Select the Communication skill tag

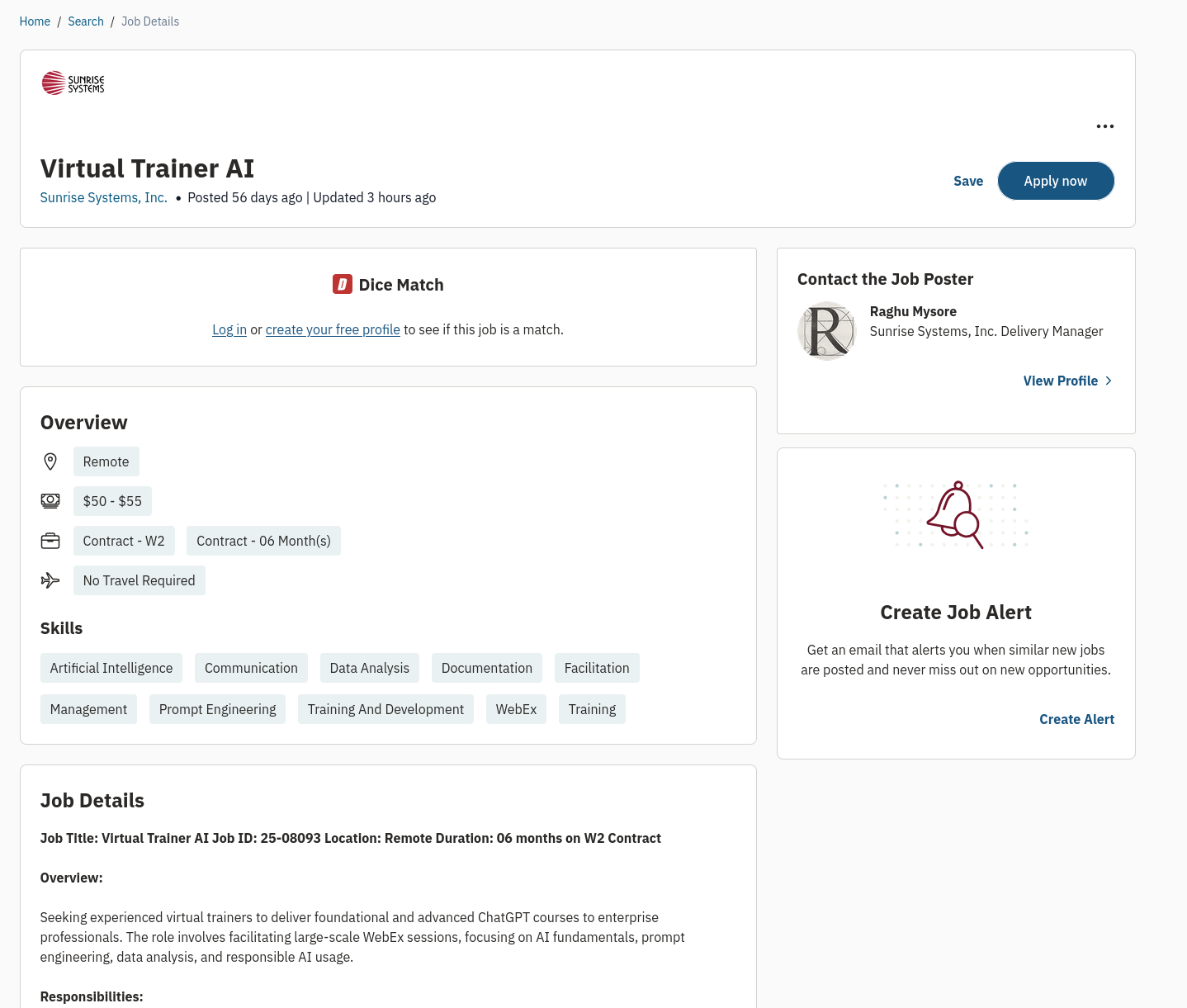(251, 668)
